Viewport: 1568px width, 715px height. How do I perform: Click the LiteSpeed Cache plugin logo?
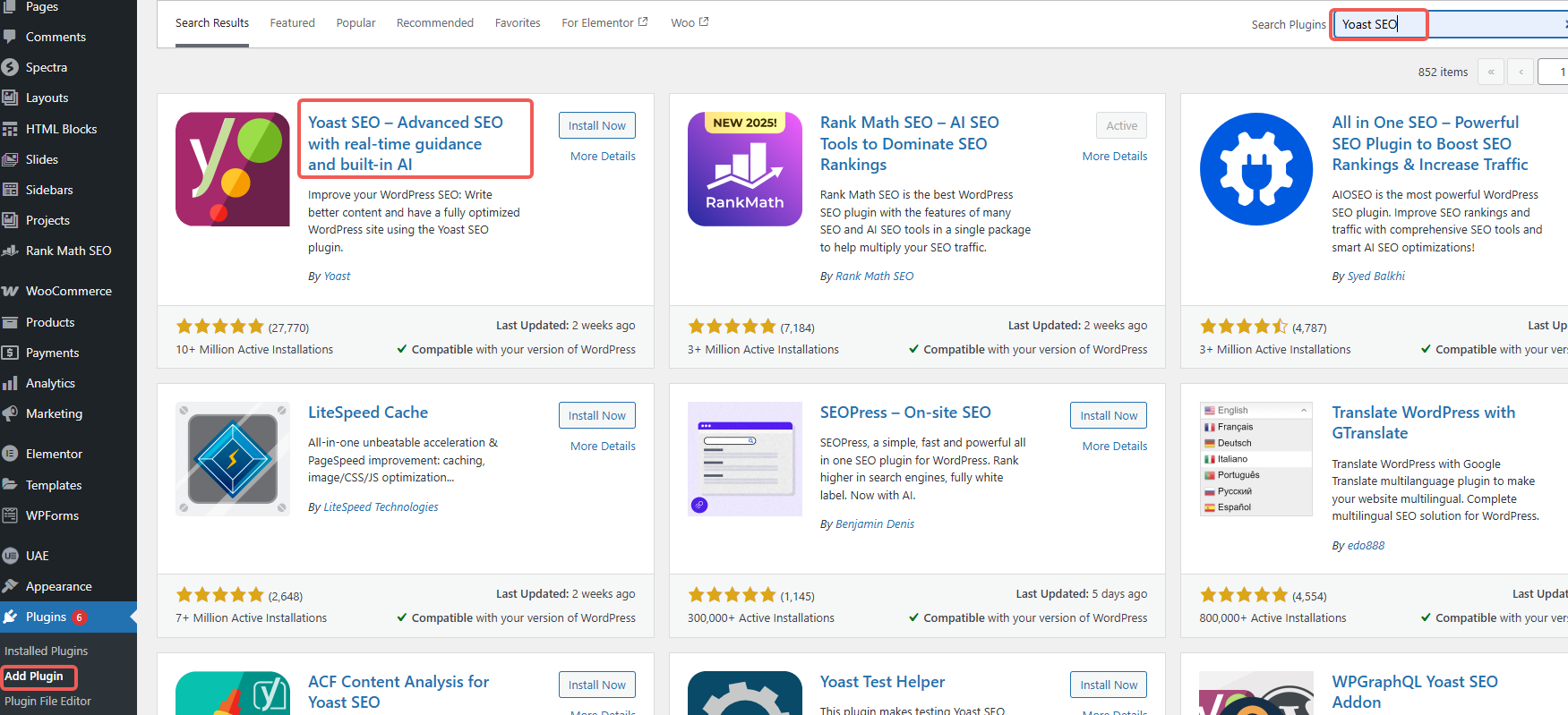coord(233,459)
